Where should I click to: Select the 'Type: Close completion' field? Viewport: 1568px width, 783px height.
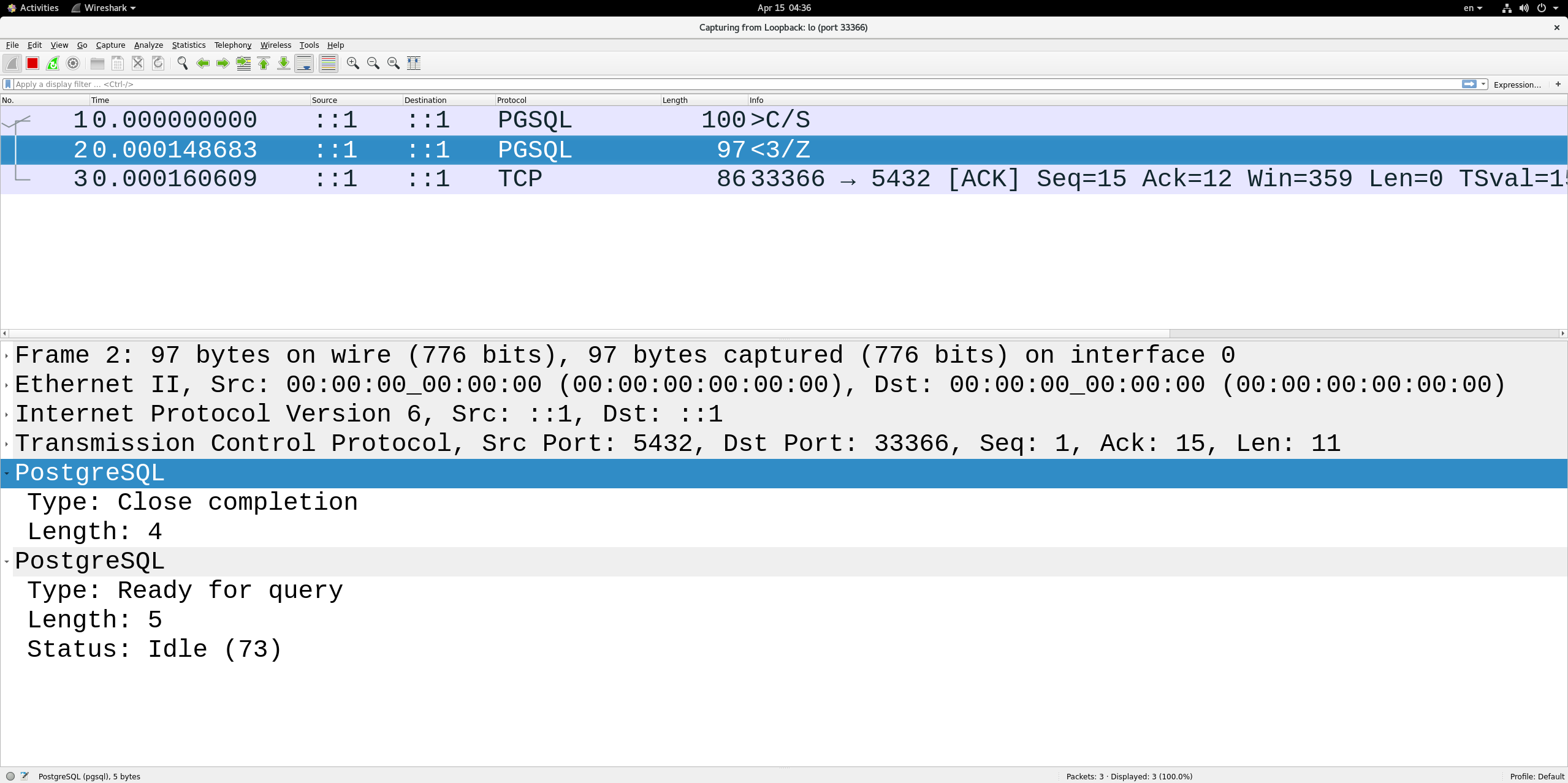(x=192, y=502)
